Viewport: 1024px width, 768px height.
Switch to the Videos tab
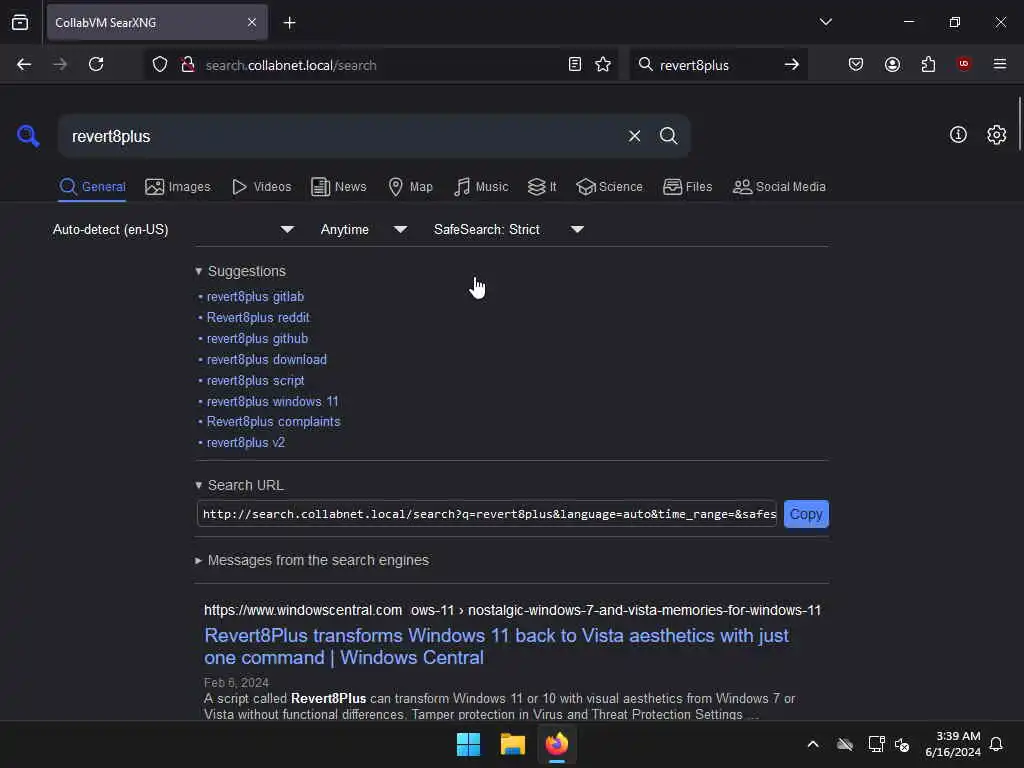[x=261, y=187]
